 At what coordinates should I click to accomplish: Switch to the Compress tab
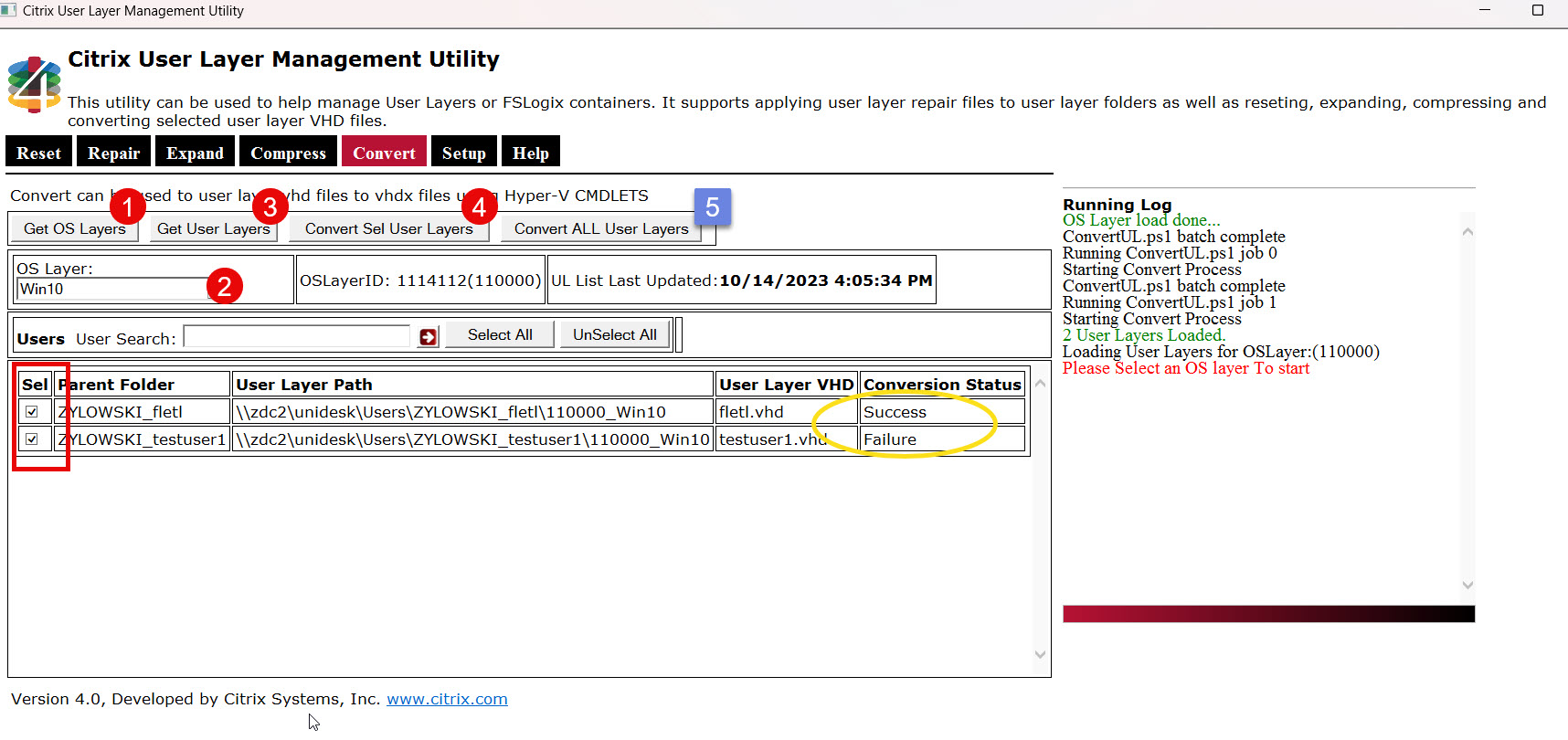click(288, 153)
